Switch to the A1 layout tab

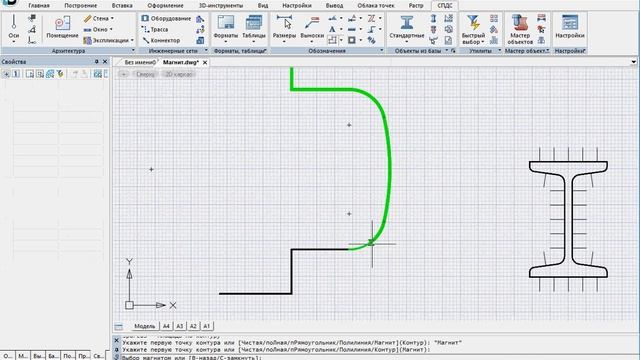tap(207, 326)
